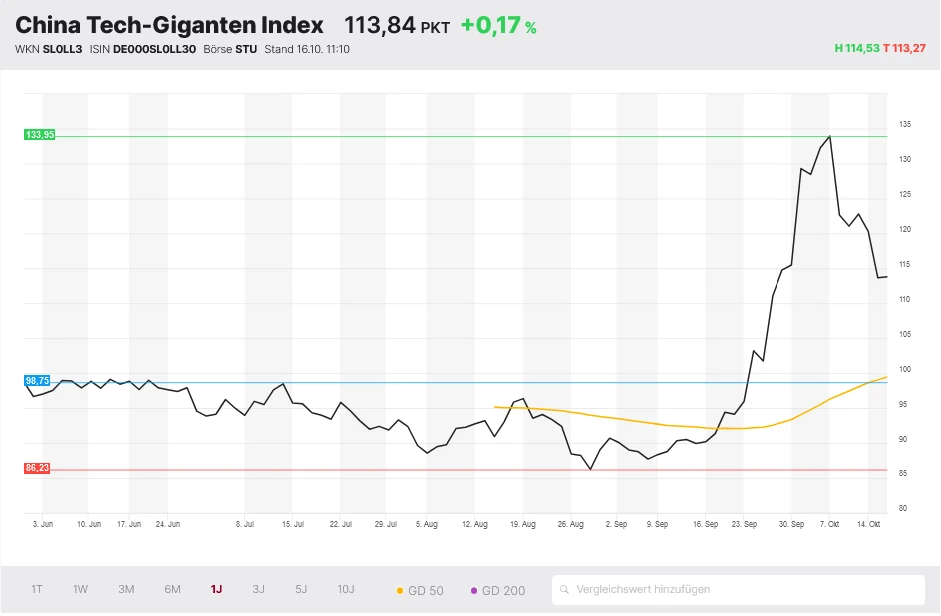
Task: Click the red 86,23 support label
Action: 39,466
